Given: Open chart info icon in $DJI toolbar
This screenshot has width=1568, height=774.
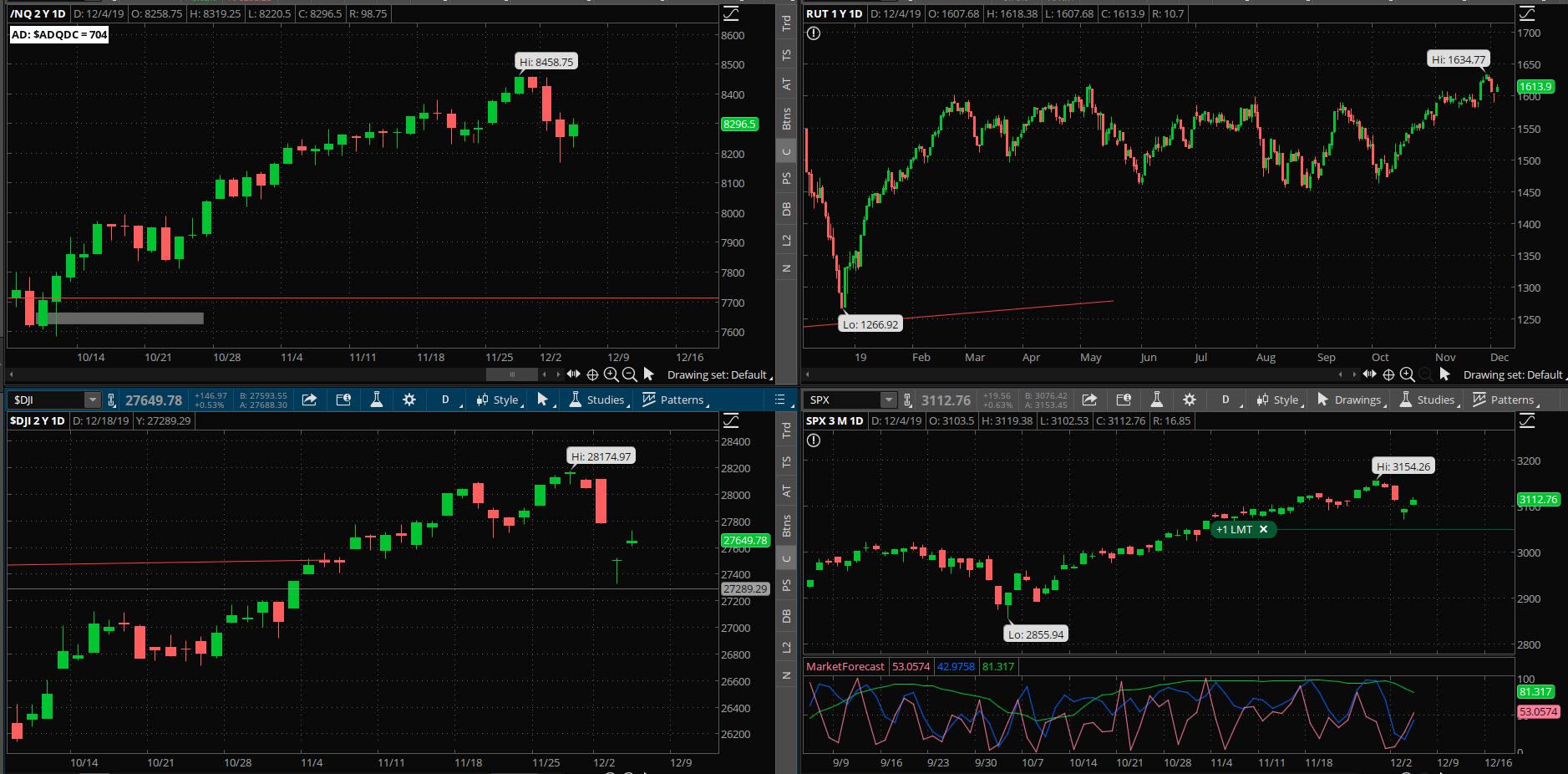Looking at the screenshot, I should [343, 400].
